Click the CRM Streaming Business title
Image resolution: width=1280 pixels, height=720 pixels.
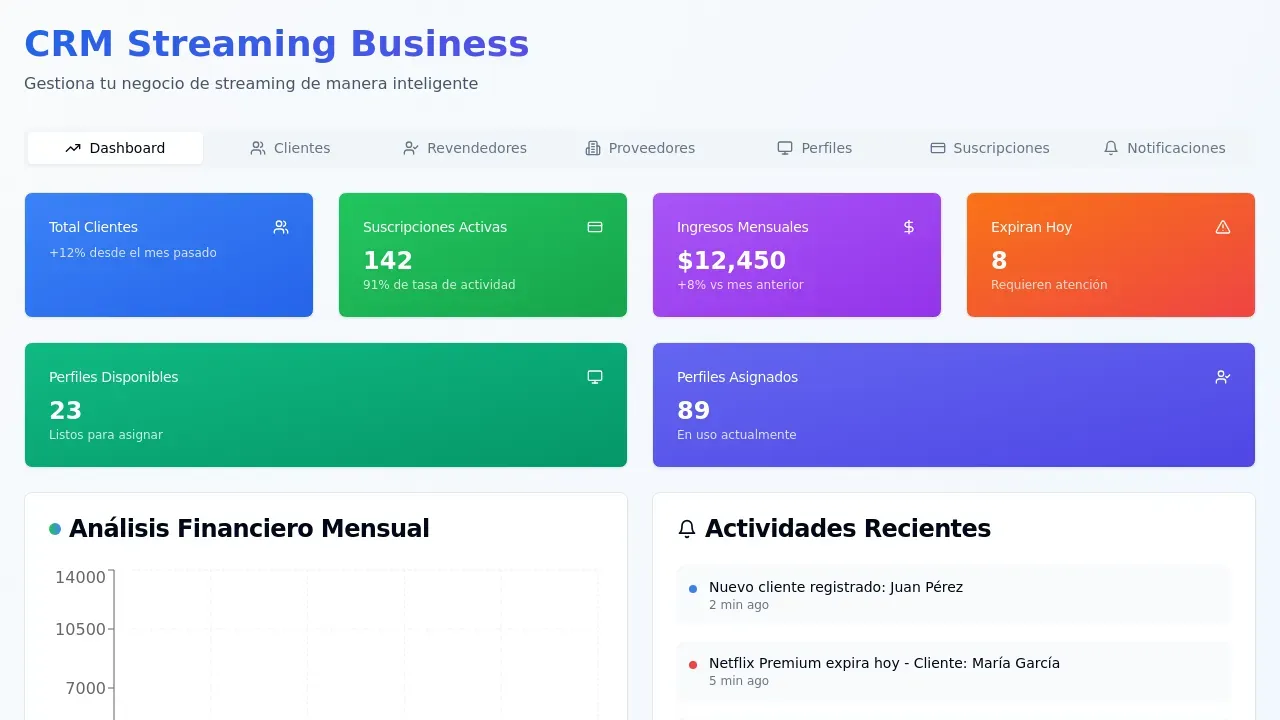coord(276,44)
